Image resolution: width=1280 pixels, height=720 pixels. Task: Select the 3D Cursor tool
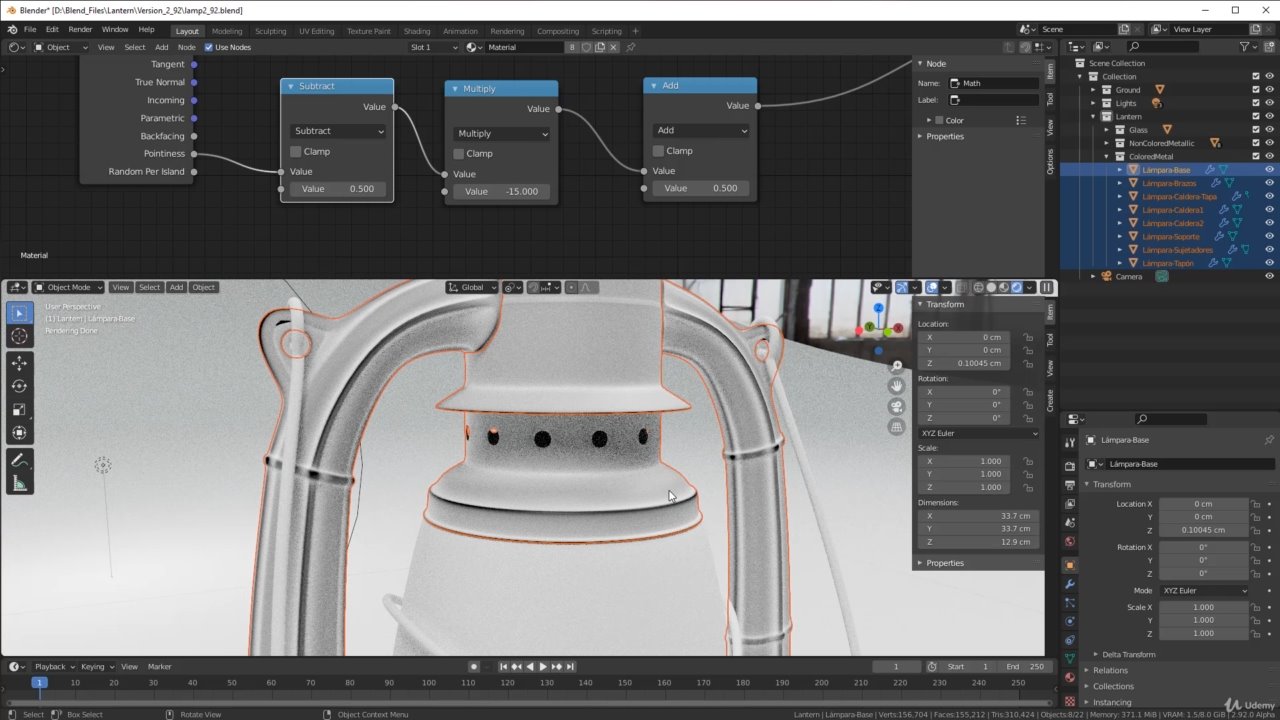19,337
